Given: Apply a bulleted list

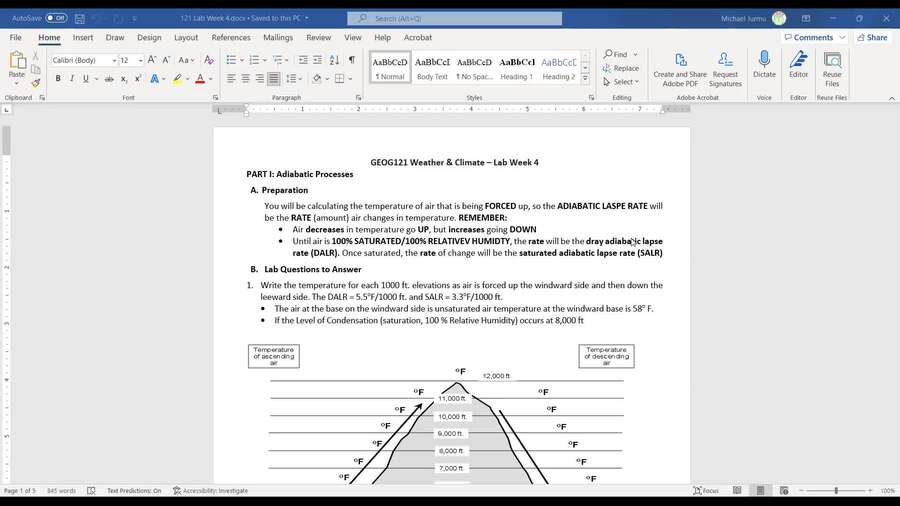Looking at the screenshot, I should tap(231, 60).
